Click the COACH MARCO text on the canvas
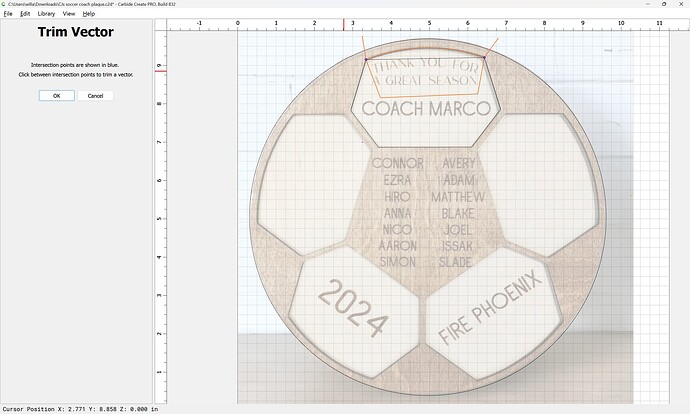690x414 pixels. coord(426,109)
